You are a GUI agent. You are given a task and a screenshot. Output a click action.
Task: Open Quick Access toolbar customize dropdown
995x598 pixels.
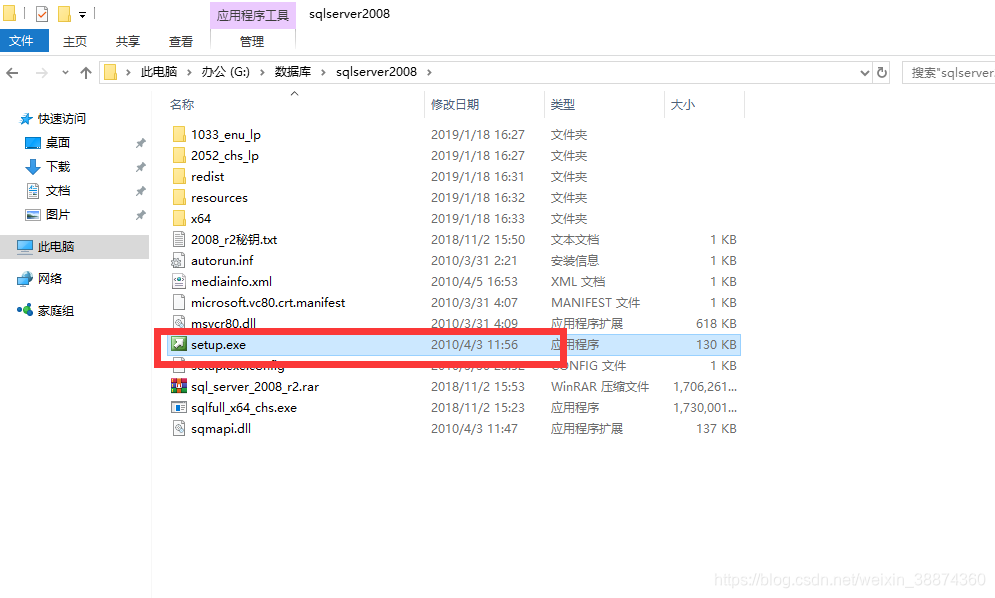[82, 15]
